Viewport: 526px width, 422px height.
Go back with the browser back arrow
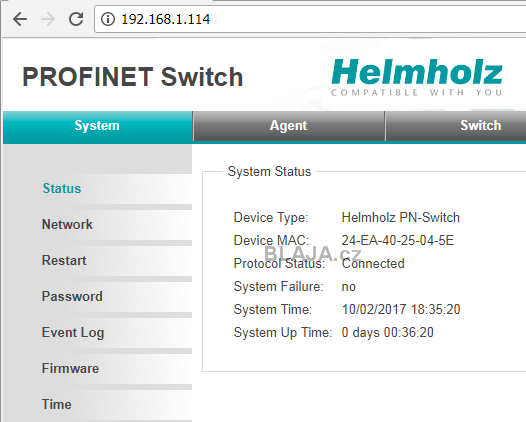pyautogui.click(x=20, y=19)
